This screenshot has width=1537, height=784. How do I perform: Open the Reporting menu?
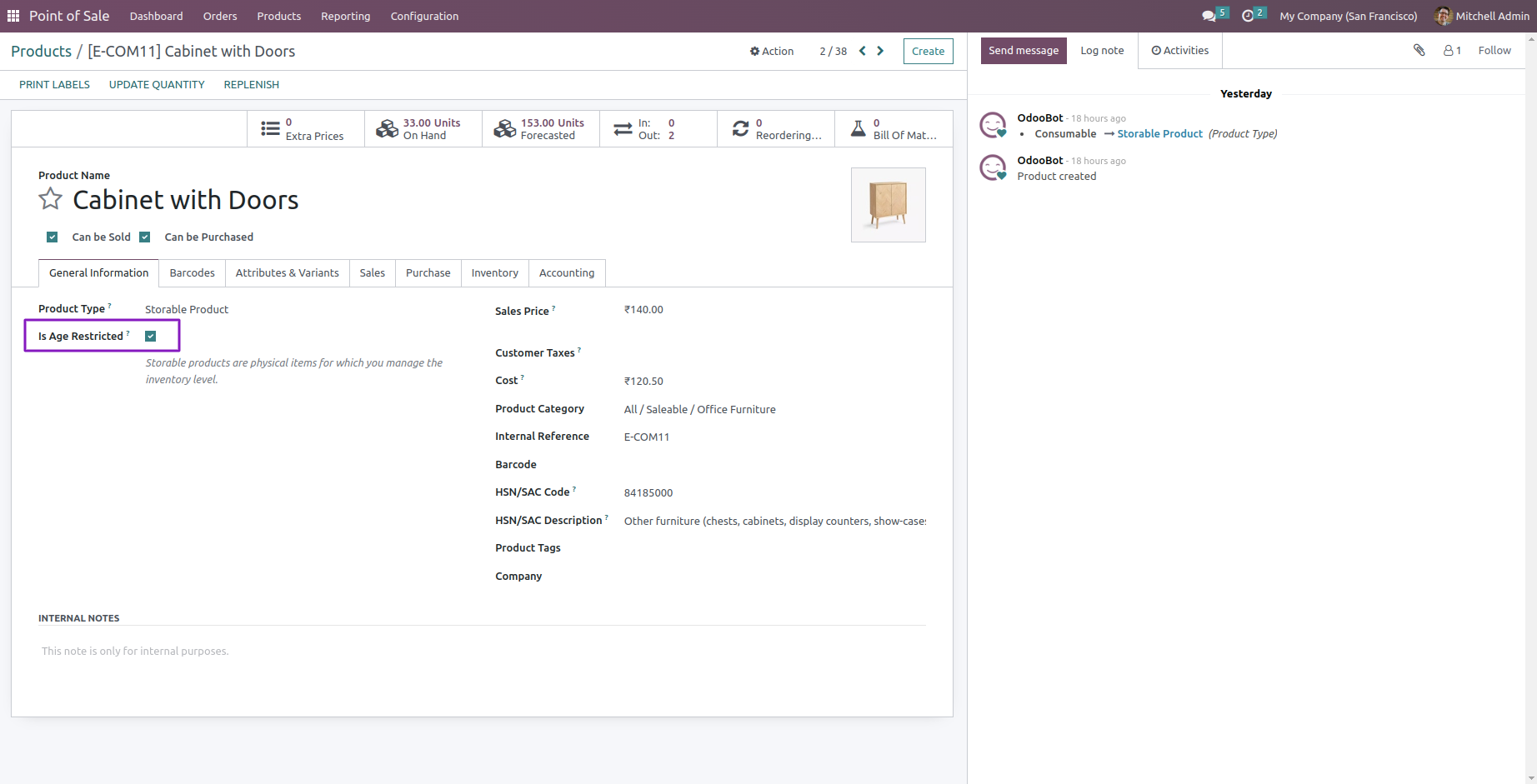(345, 16)
